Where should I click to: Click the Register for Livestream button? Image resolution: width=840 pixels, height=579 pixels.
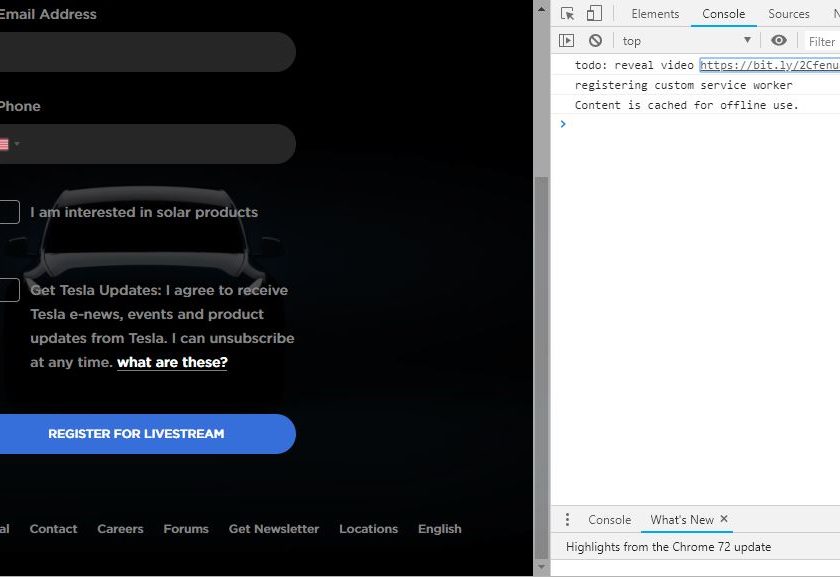point(147,434)
